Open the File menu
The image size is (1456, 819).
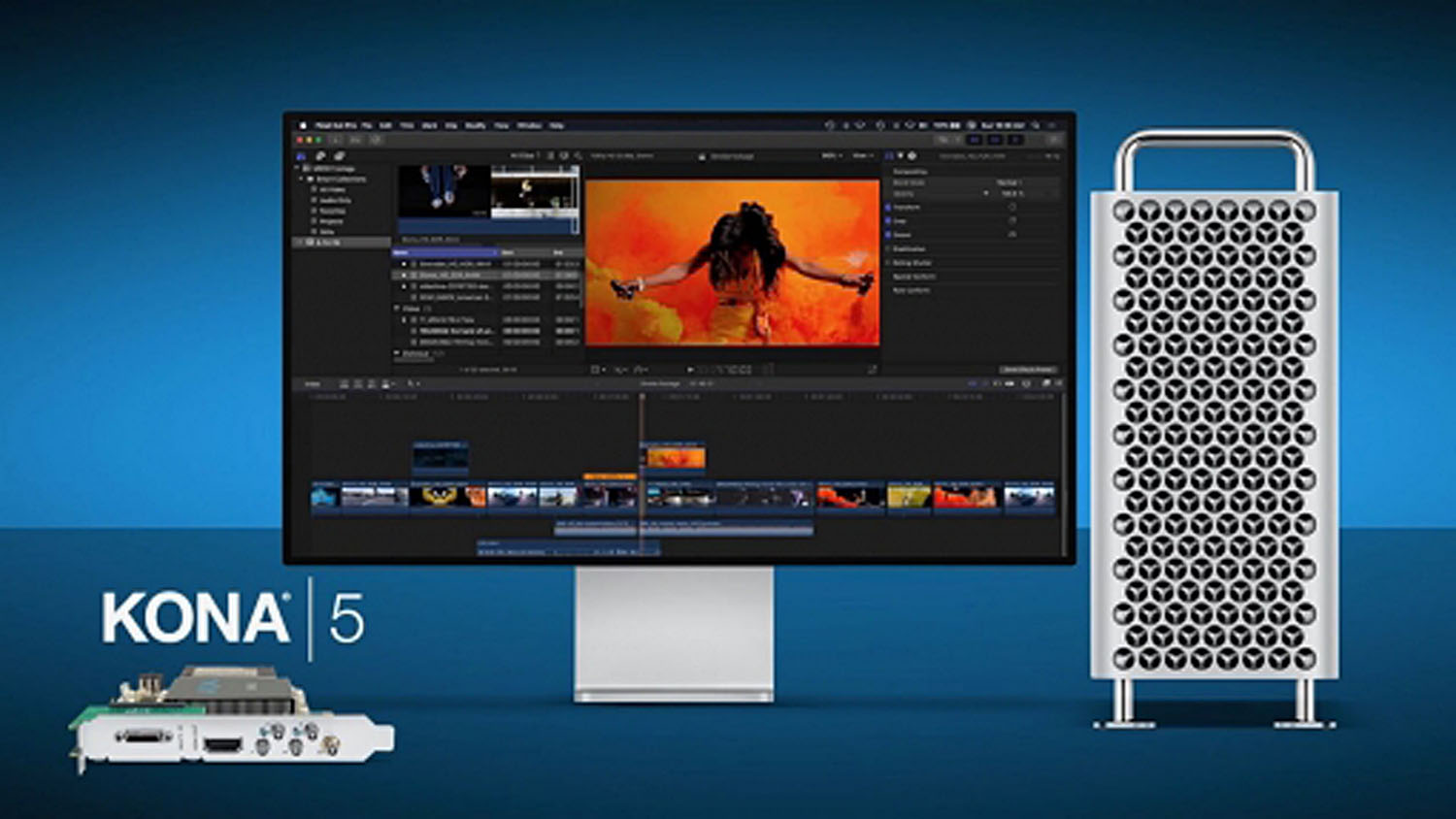tap(367, 125)
